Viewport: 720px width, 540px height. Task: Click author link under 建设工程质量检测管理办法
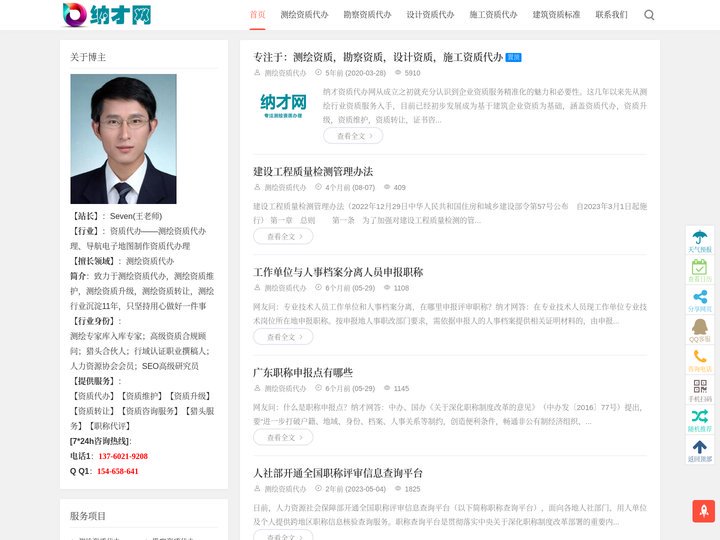click(x=285, y=187)
